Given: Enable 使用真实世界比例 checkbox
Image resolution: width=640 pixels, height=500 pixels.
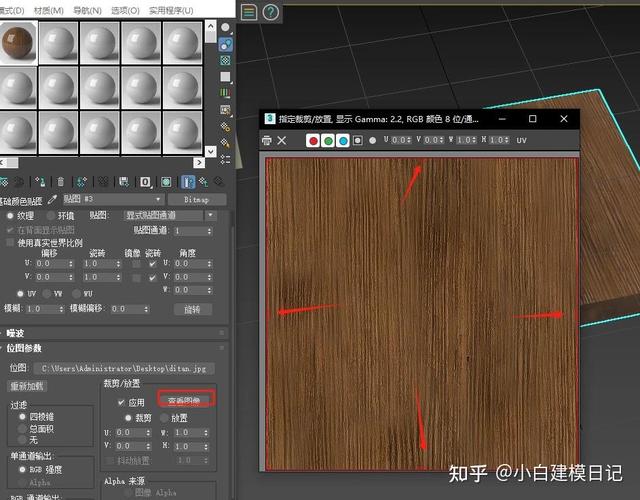Looking at the screenshot, I should 10,243.
